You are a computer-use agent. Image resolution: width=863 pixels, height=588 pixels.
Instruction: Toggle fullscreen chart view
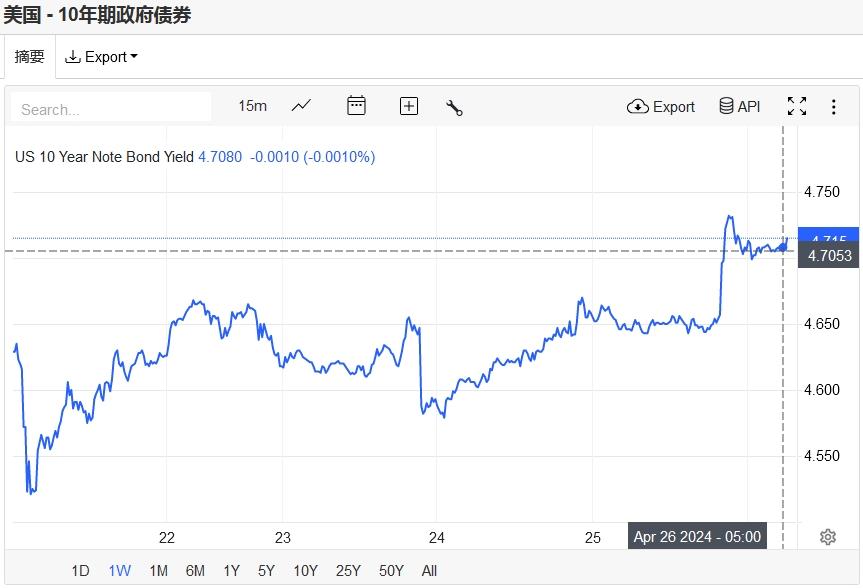(797, 107)
